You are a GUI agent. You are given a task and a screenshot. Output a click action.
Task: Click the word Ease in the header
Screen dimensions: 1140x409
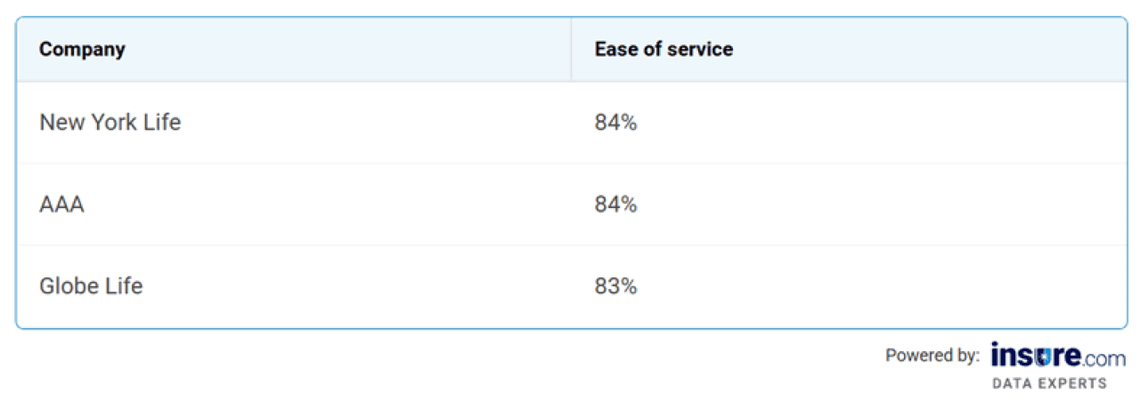click(613, 49)
